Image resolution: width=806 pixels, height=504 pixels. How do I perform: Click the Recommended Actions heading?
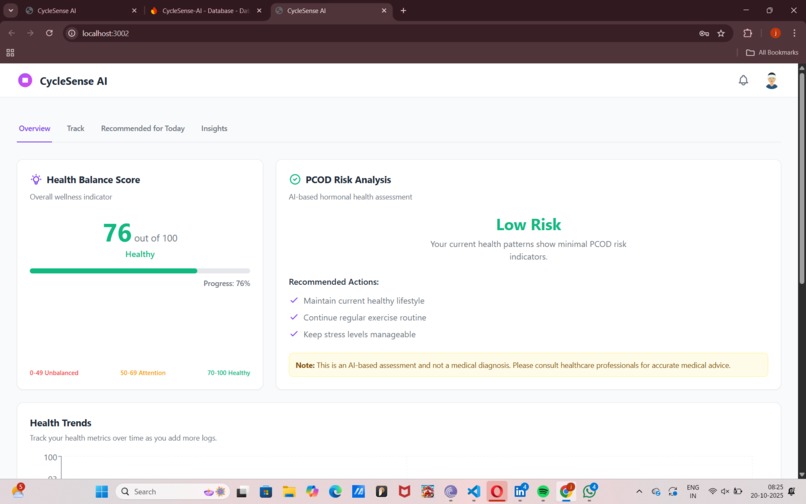coord(334,282)
